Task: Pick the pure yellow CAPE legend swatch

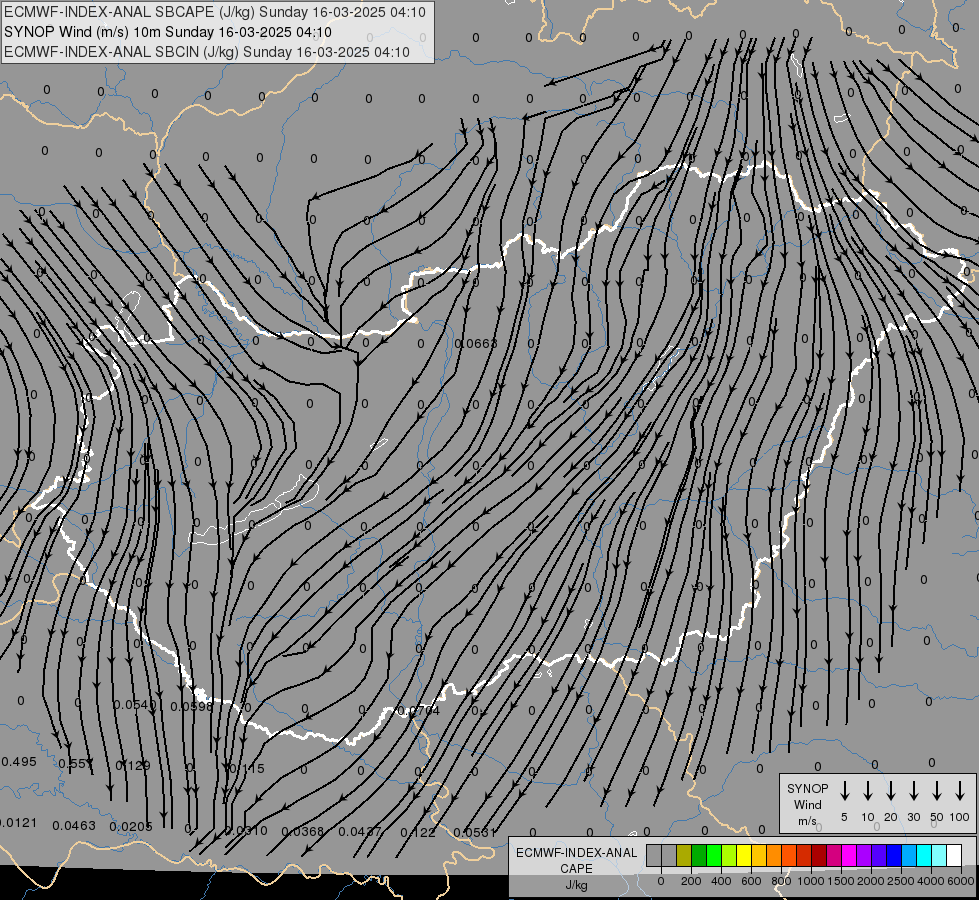Action: 744,855
